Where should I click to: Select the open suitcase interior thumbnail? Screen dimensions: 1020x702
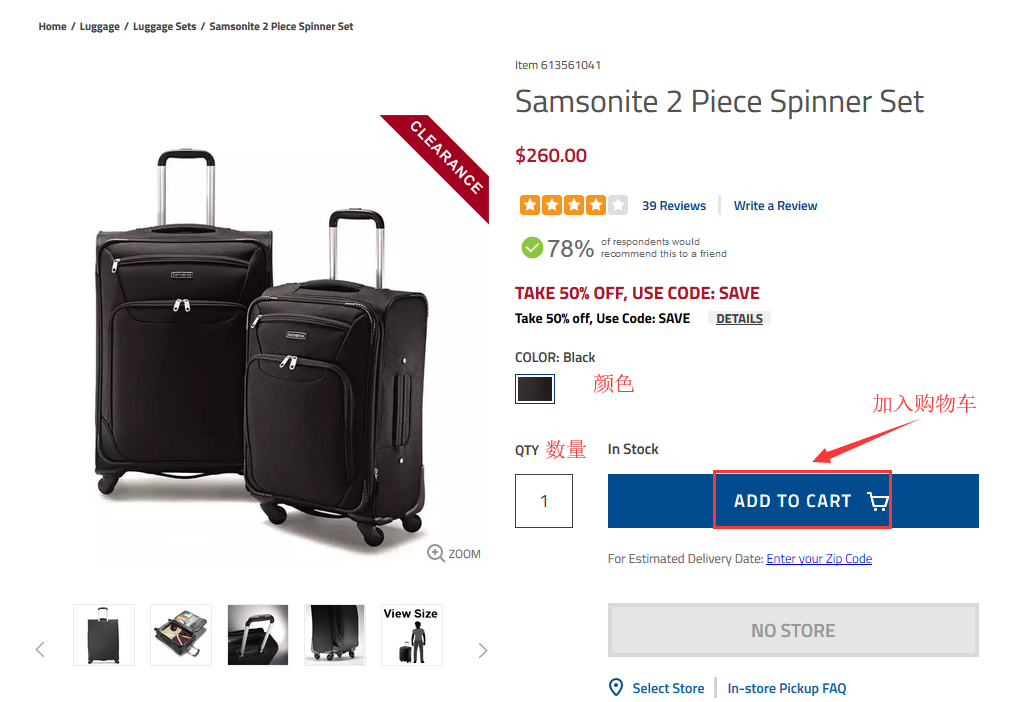tap(181, 635)
